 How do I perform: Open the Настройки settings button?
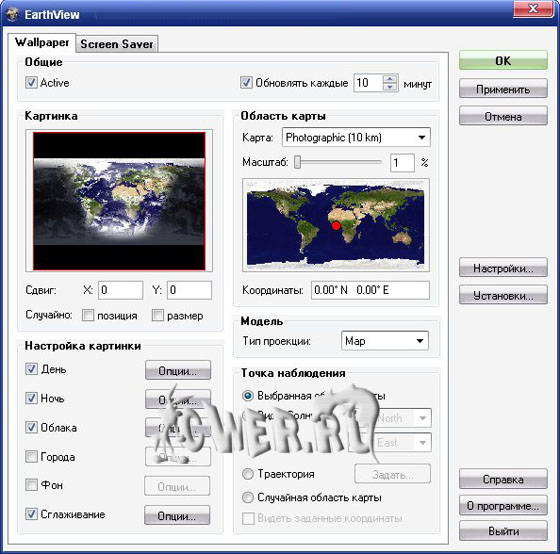pyautogui.click(x=503, y=268)
